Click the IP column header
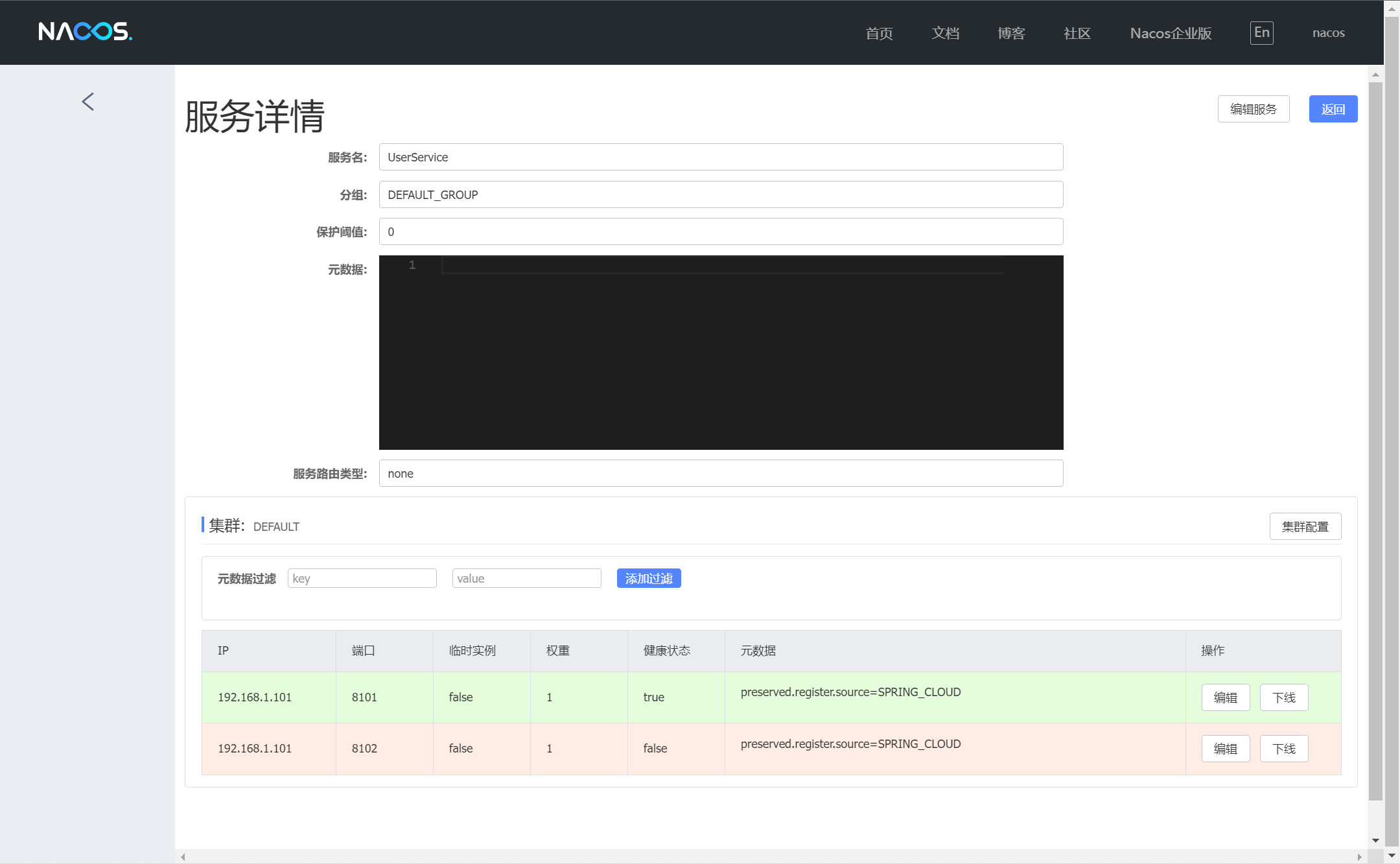 click(x=269, y=651)
